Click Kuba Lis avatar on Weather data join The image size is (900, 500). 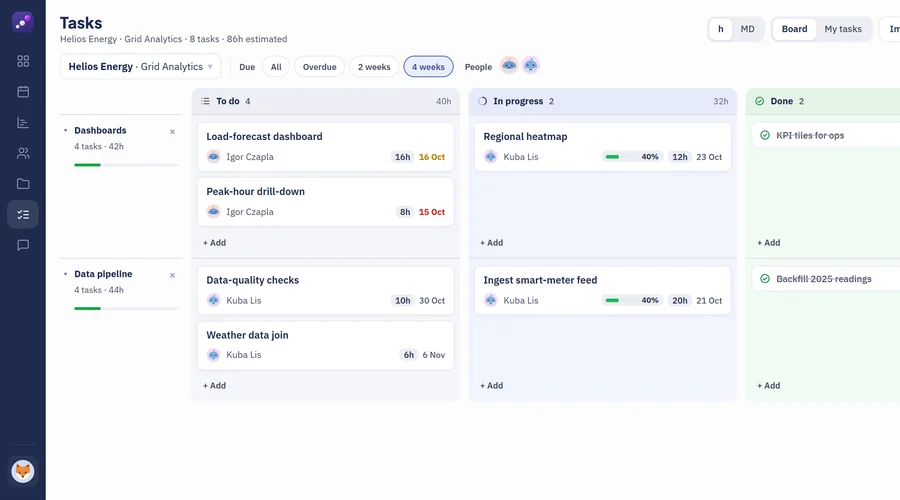(x=214, y=355)
